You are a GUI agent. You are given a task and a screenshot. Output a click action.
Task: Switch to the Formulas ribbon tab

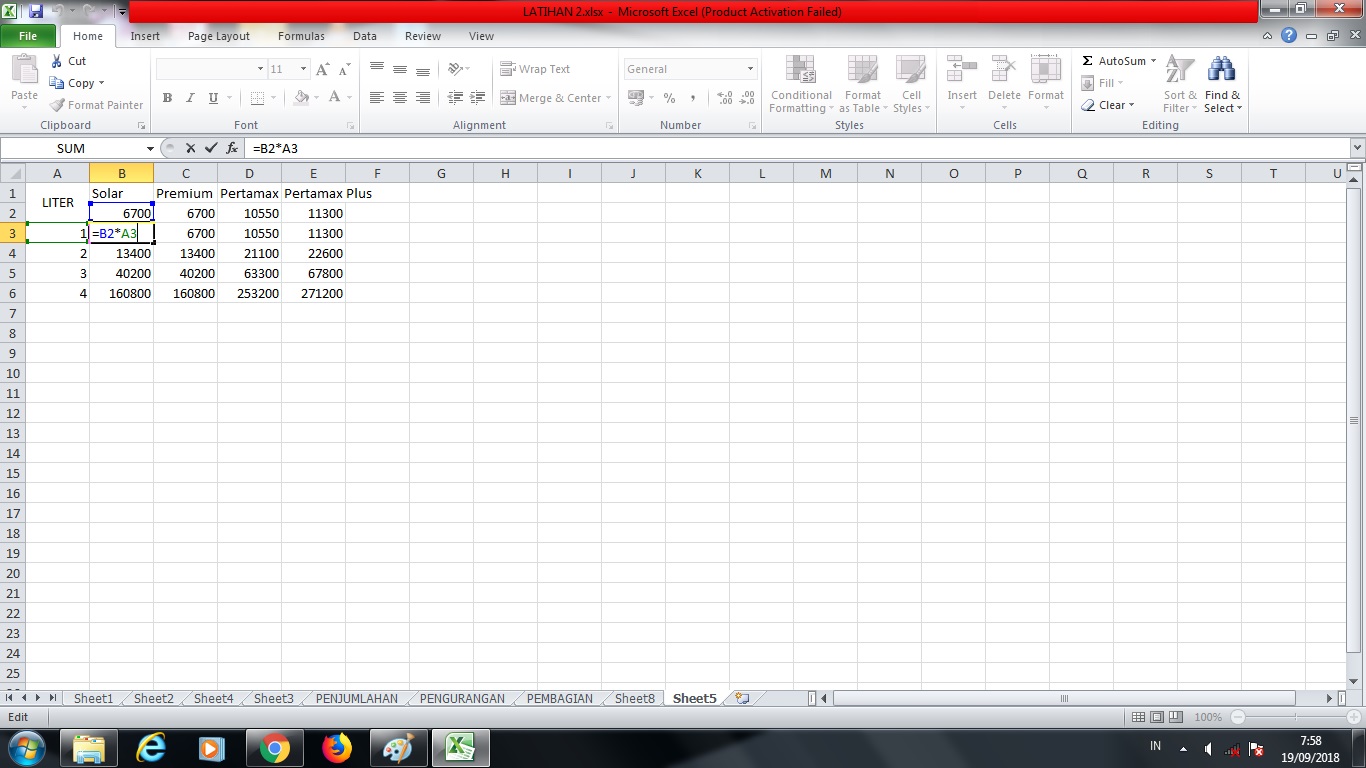click(300, 35)
